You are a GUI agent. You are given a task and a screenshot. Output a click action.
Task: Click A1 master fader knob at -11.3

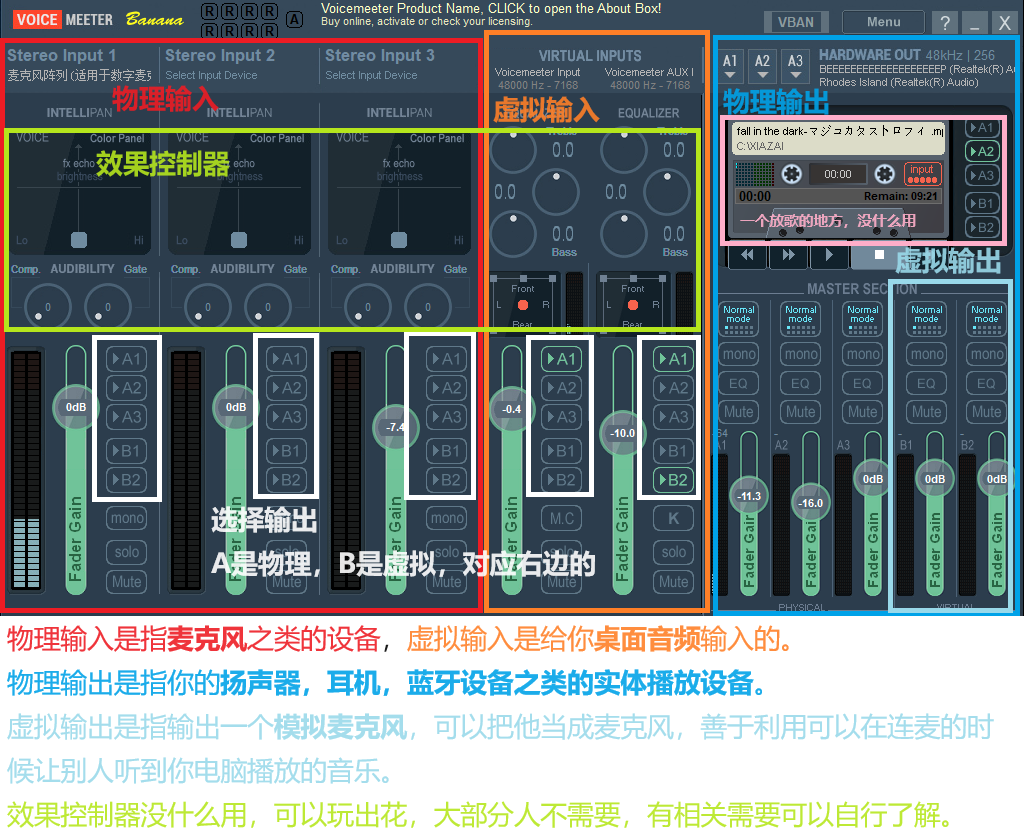[x=748, y=496]
